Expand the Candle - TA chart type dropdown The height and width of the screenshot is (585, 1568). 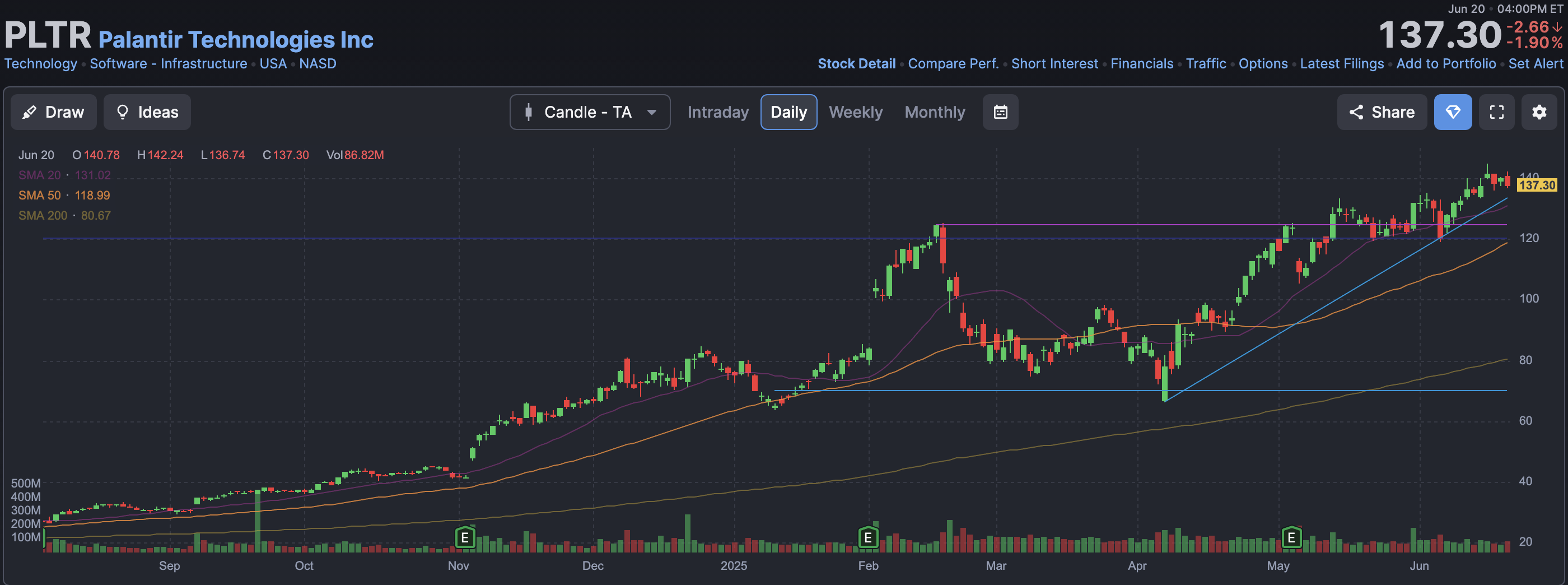point(590,112)
